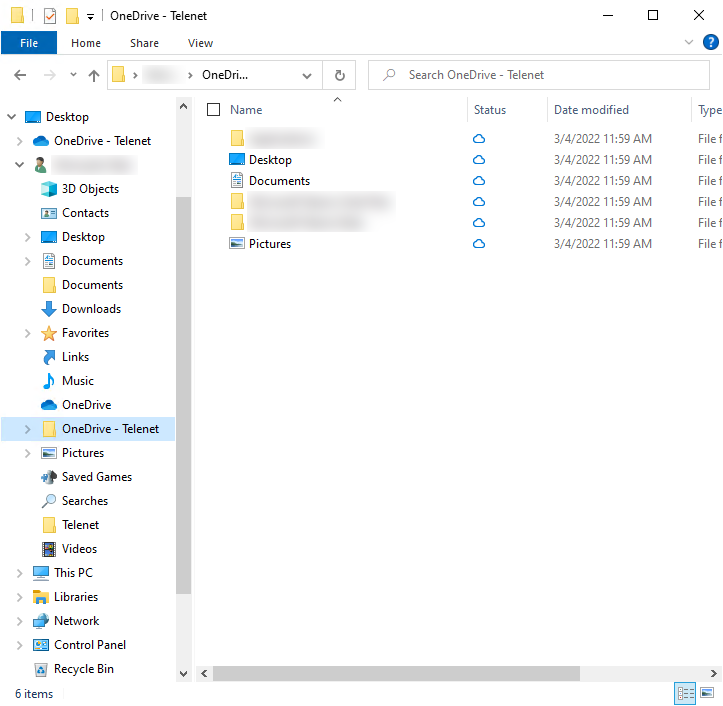Select 3D Objects in navigation pane
The width and height of the screenshot is (723, 706).
point(90,189)
